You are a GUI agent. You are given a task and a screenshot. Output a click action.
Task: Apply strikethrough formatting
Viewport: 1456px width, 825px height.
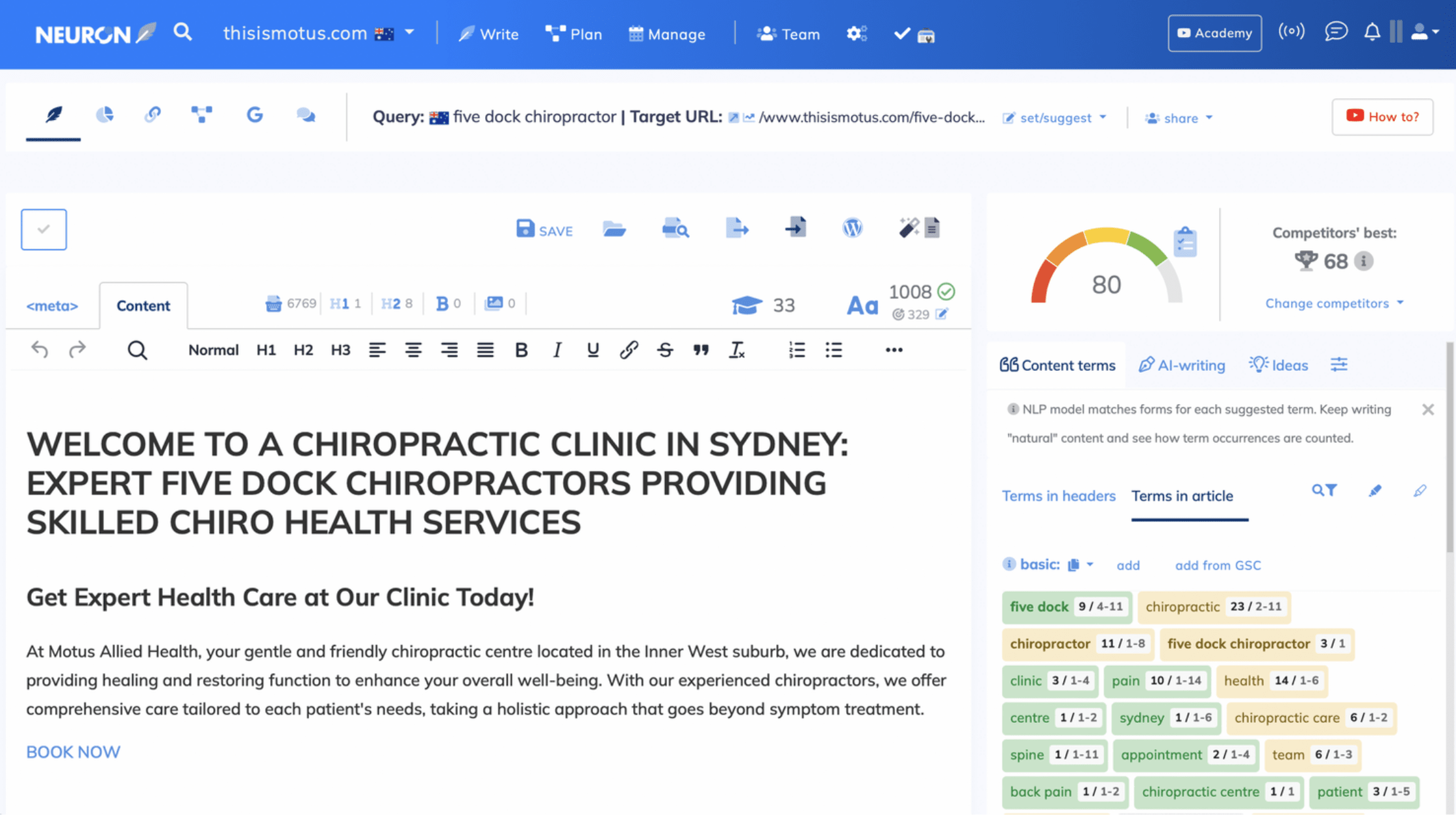tap(664, 350)
